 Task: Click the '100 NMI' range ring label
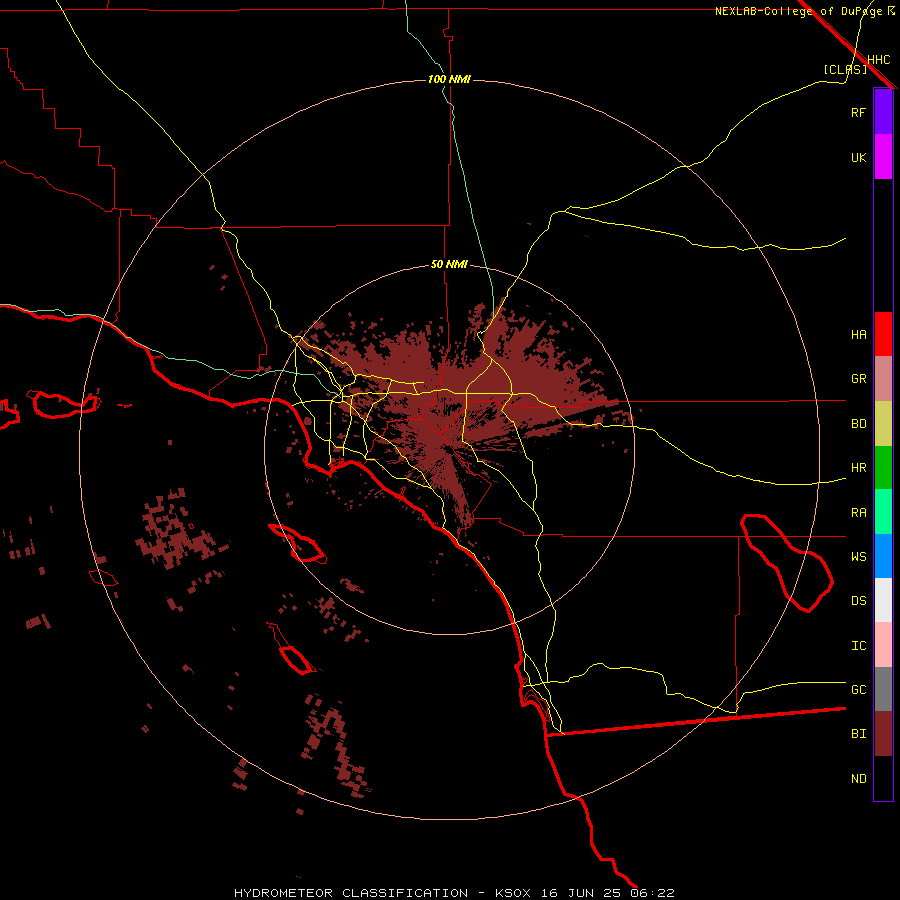click(x=449, y=79)
